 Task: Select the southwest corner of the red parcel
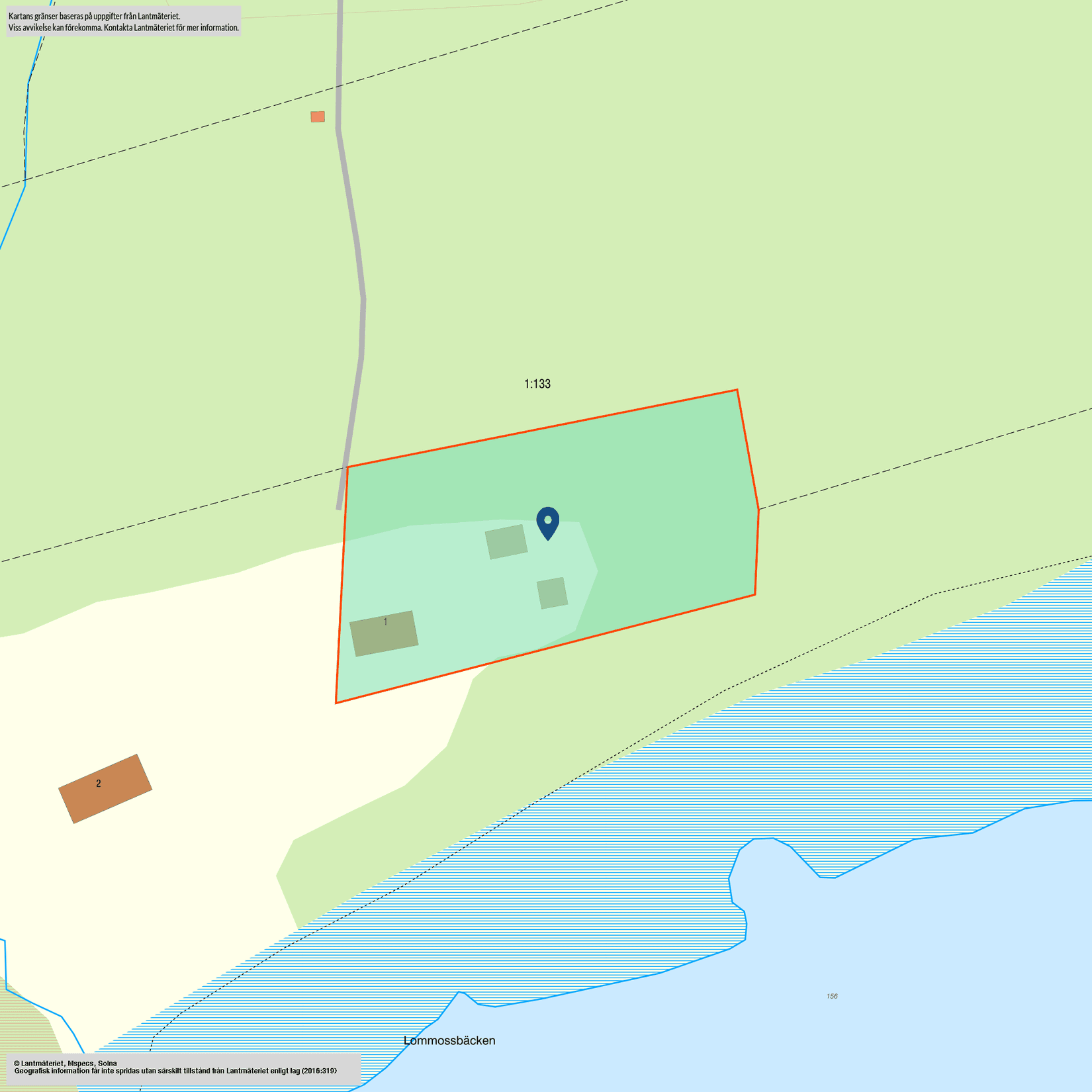pyautogui.click(x=336, y=702)
